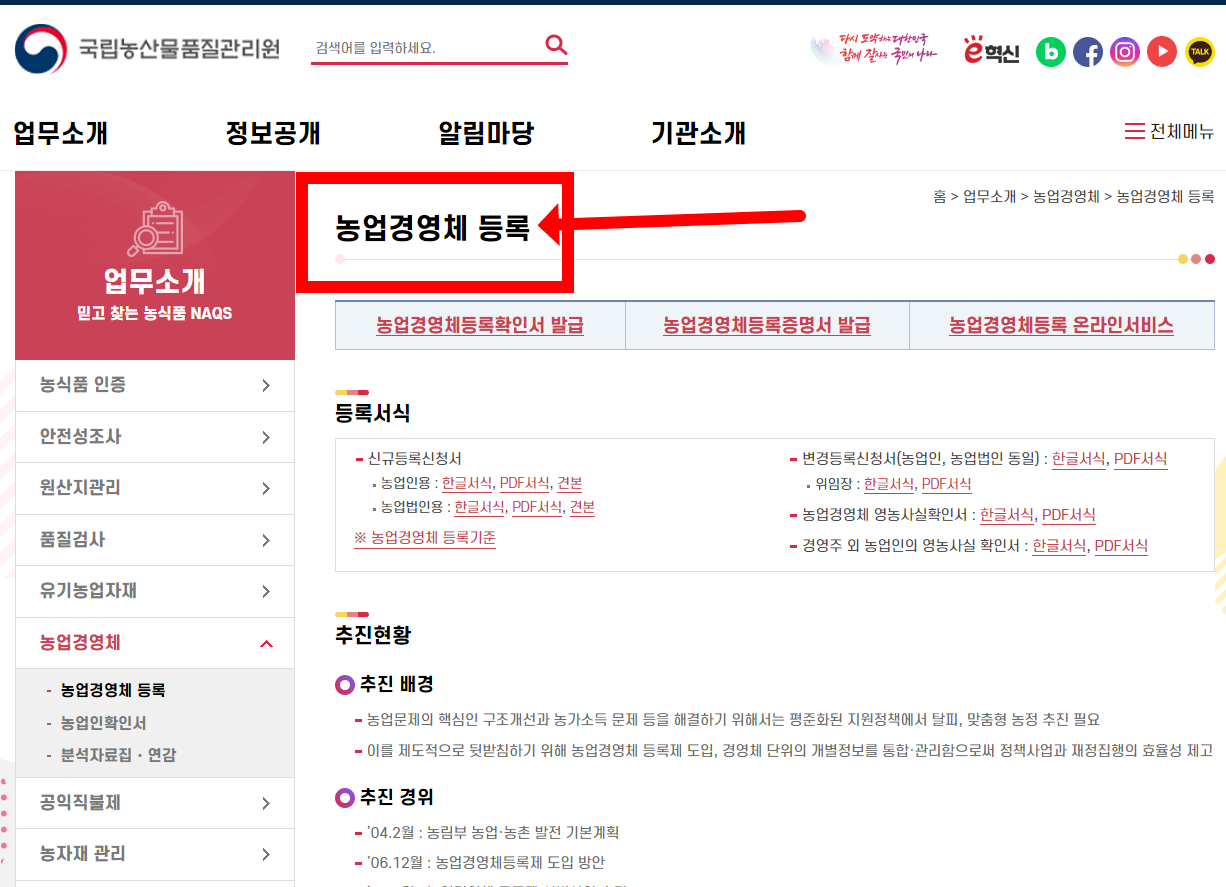Collapse the 농업경영체 sidebar section

point(155,642)
